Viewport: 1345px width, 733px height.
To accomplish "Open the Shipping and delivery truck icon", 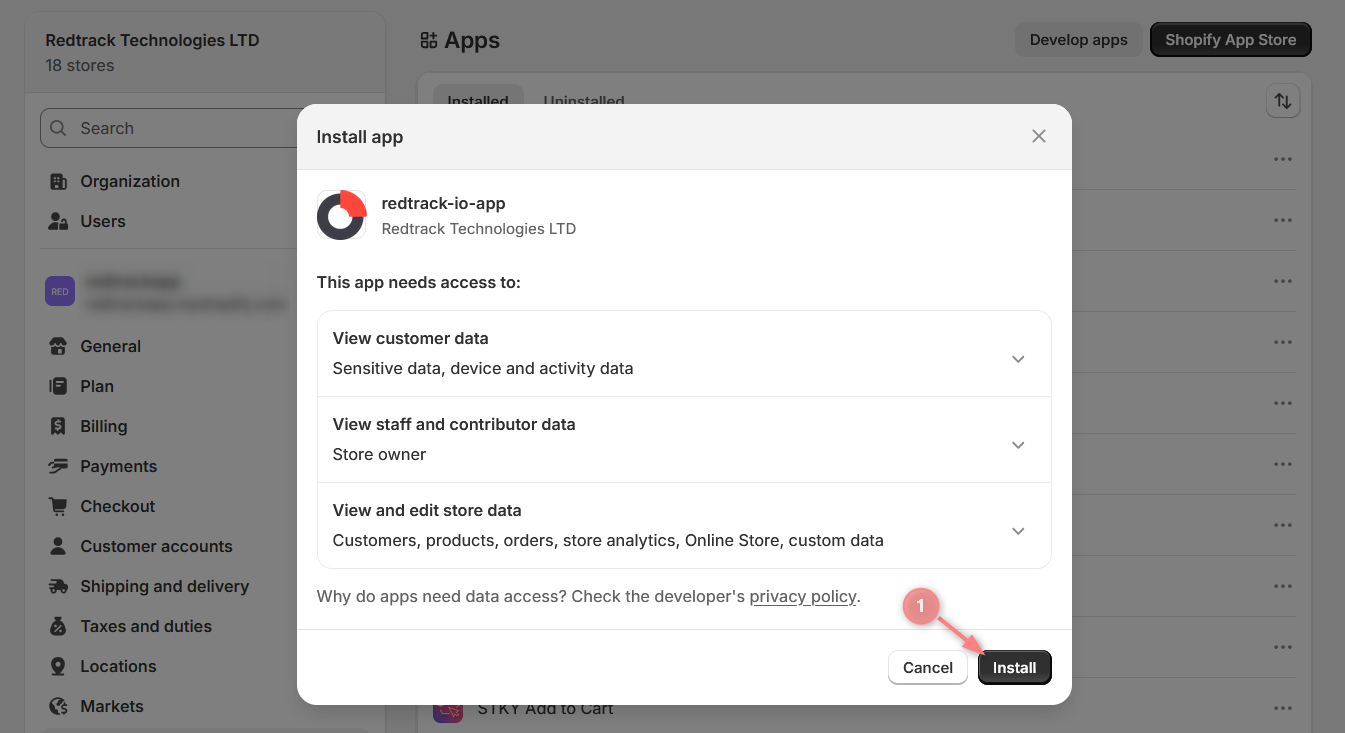I will click(59, 587).
